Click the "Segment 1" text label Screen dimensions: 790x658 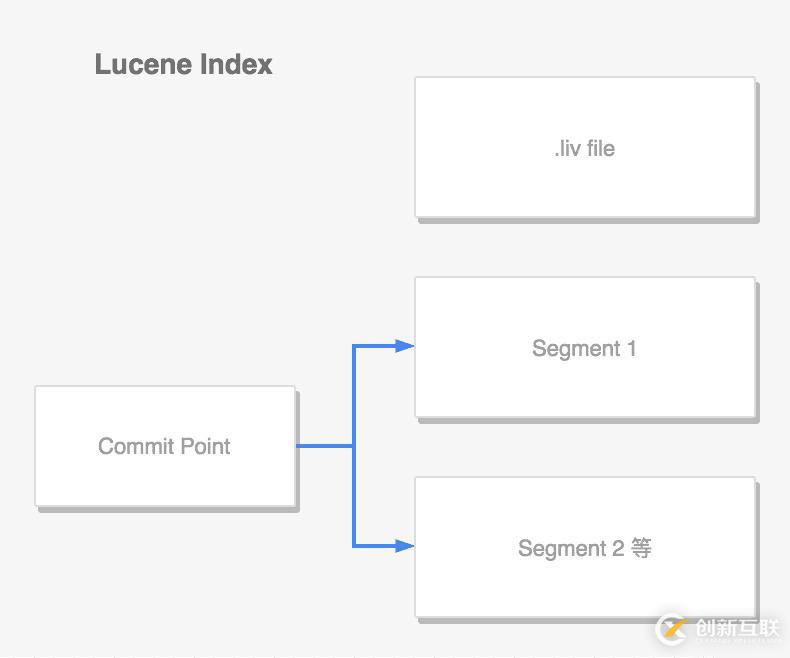pos(584,349)
